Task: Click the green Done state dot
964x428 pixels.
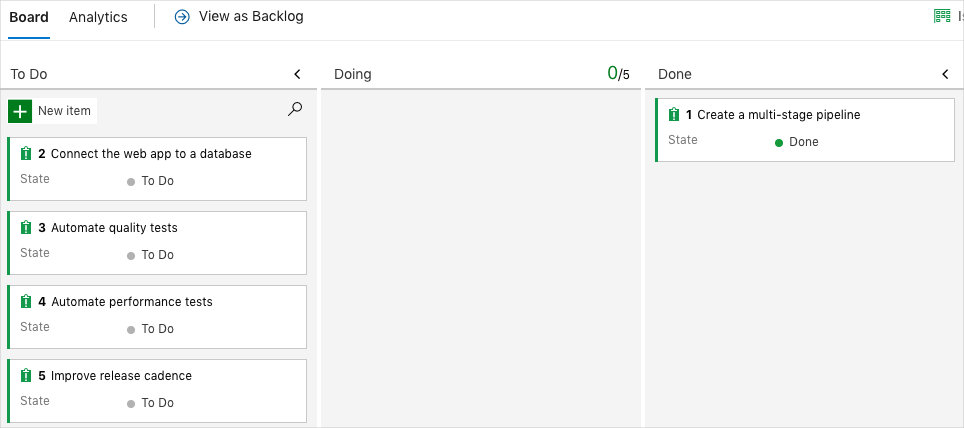Action: click(x=779, y=143)
